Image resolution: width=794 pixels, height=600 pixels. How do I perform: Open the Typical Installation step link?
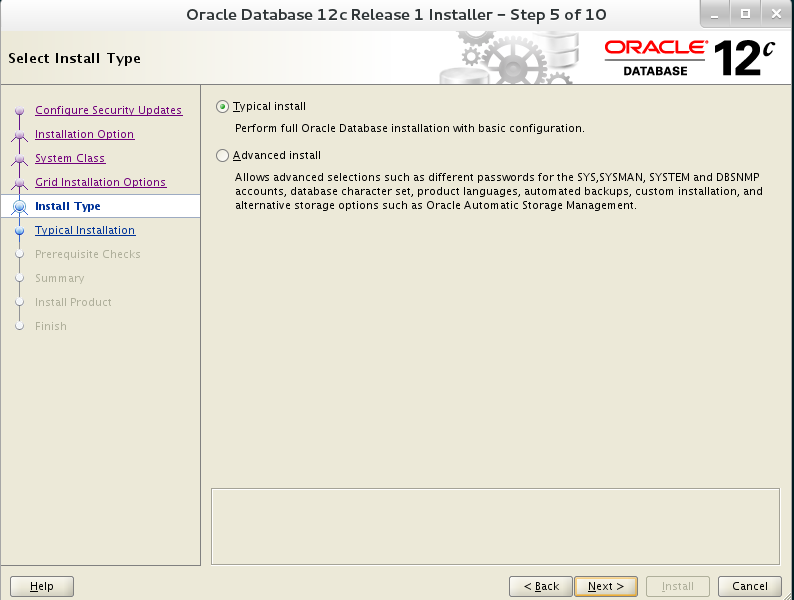(x=85, y=230)
